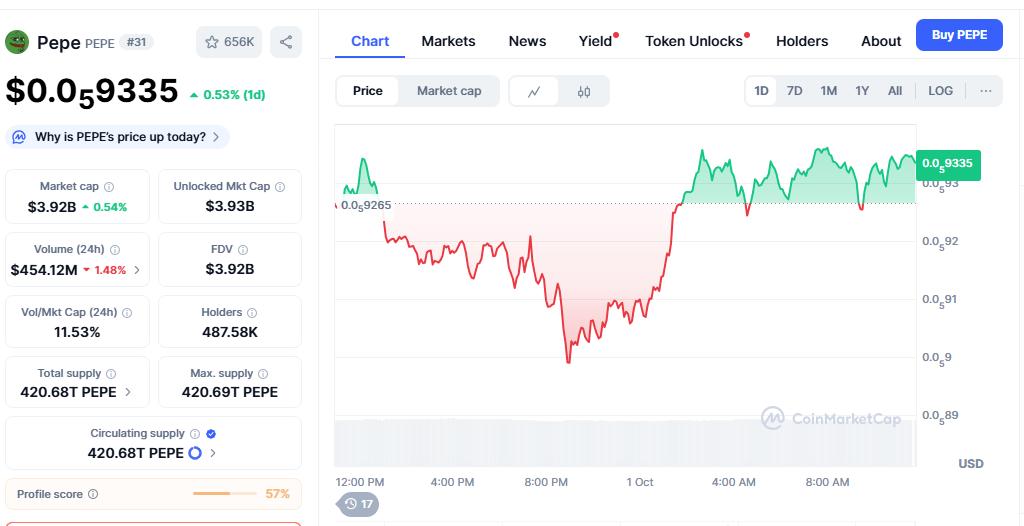Viewport: 1024px width, 526px height.
Task: Click the Holders info icon
Action: [251, 313]
